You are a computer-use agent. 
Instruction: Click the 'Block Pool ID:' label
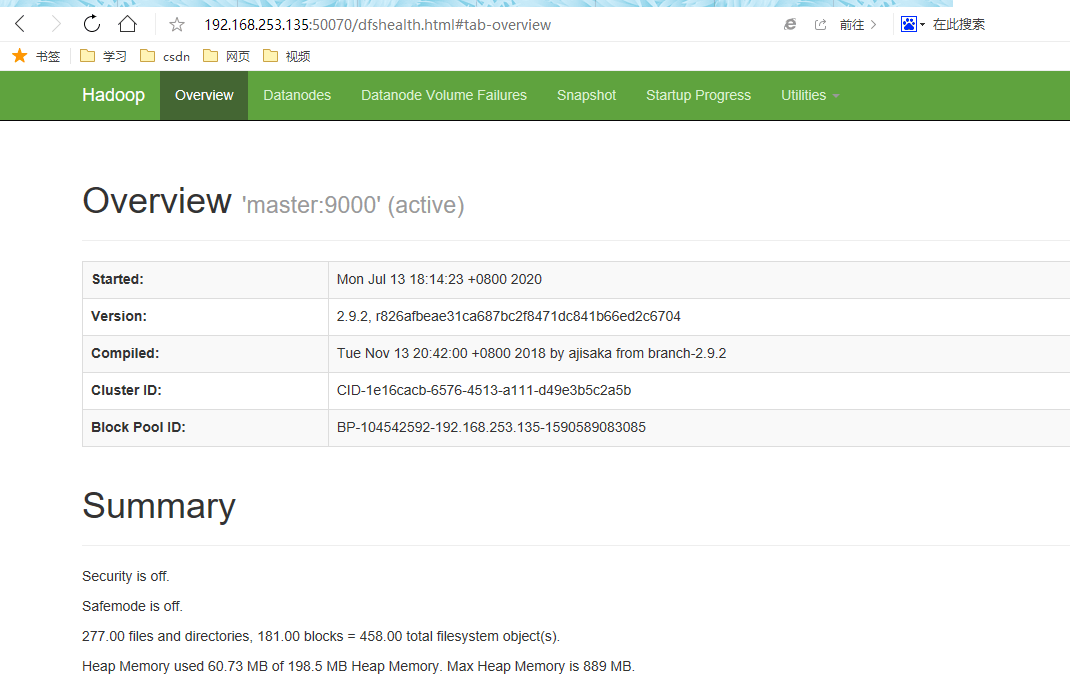coord(139,427)
